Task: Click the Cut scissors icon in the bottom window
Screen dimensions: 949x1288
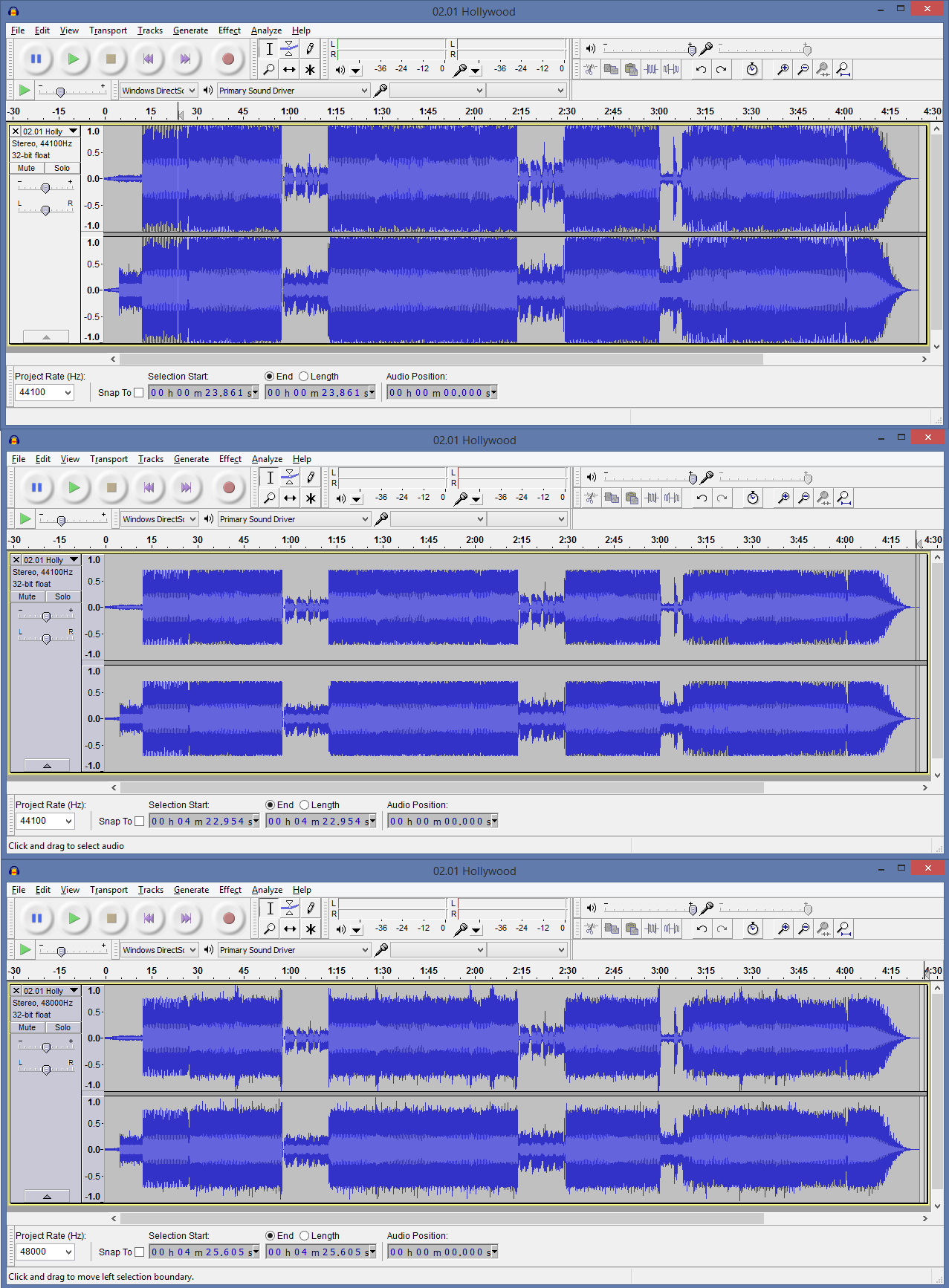Action: coord(592,928)
